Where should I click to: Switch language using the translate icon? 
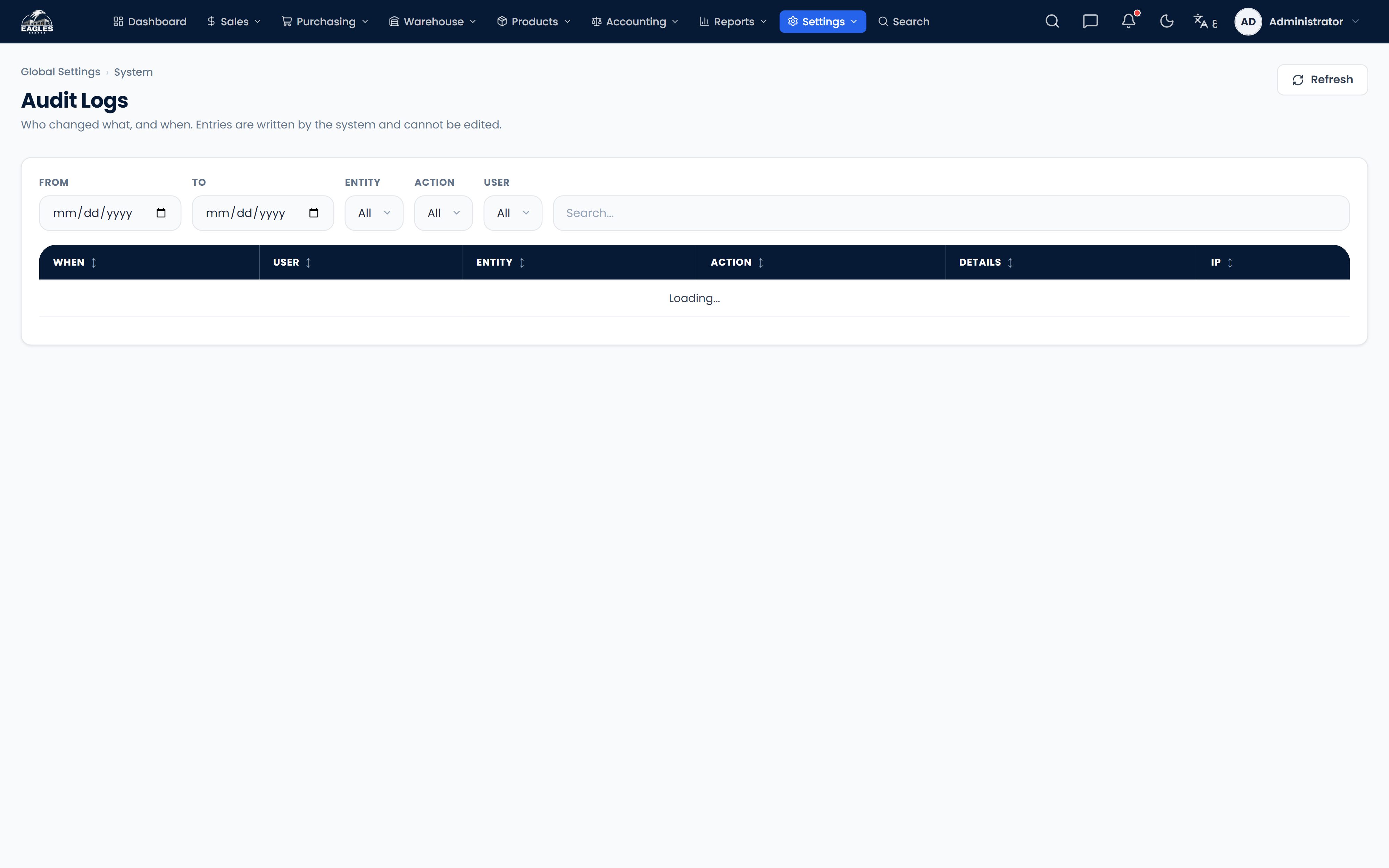coord(1205,22)
